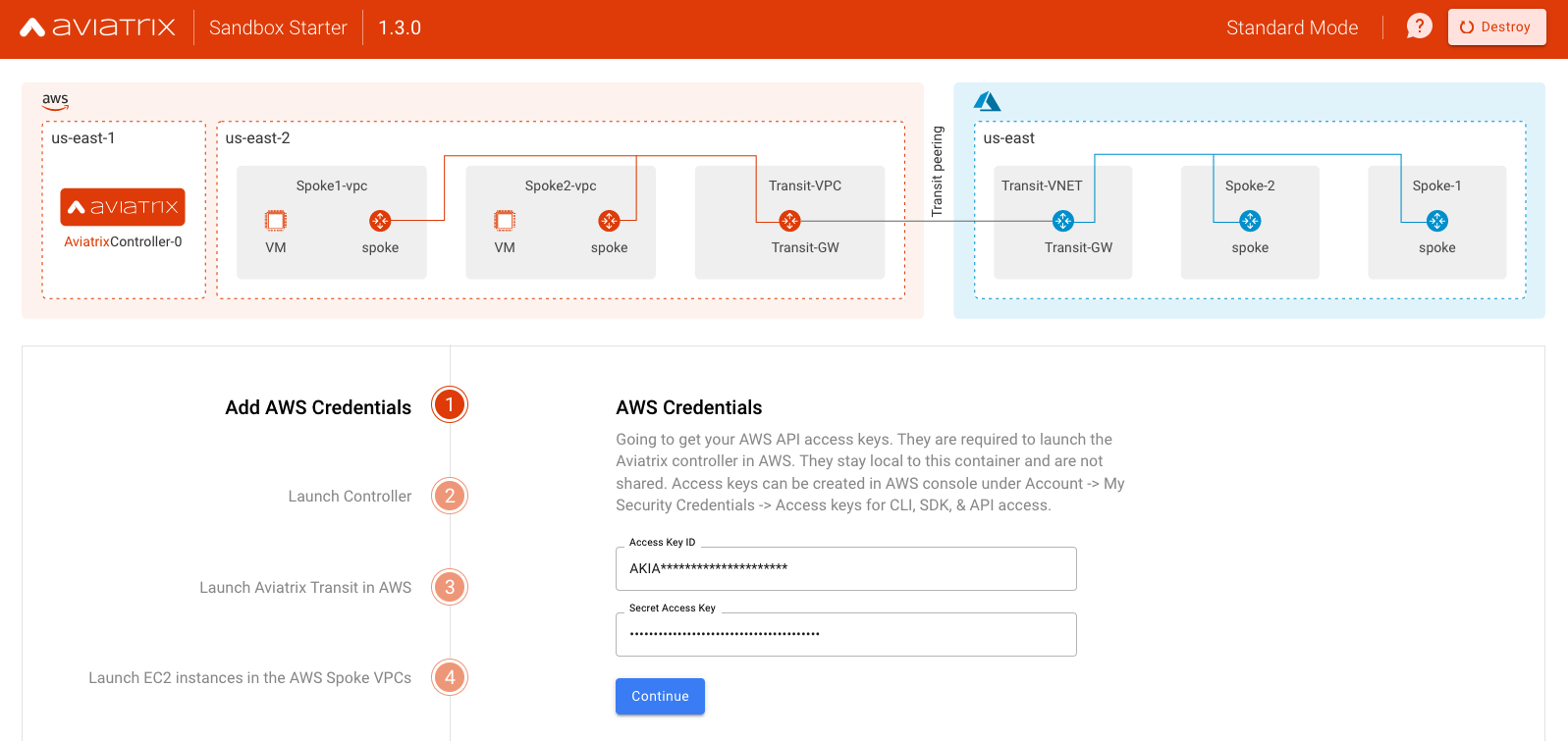The image size is (1568, 741).
Task: Select step 4 Launch EC2 instances circle
Action: [x=450, y=677]
